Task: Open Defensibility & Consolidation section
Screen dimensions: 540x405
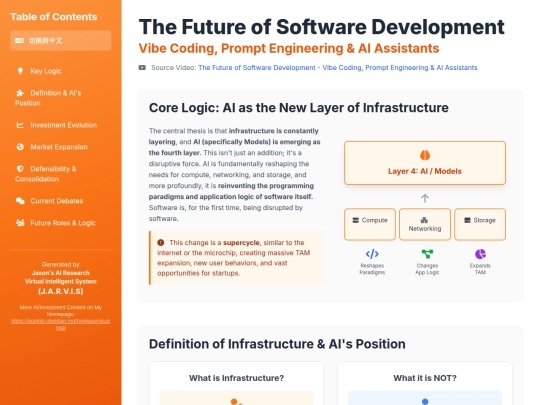Action: point(61,174)
